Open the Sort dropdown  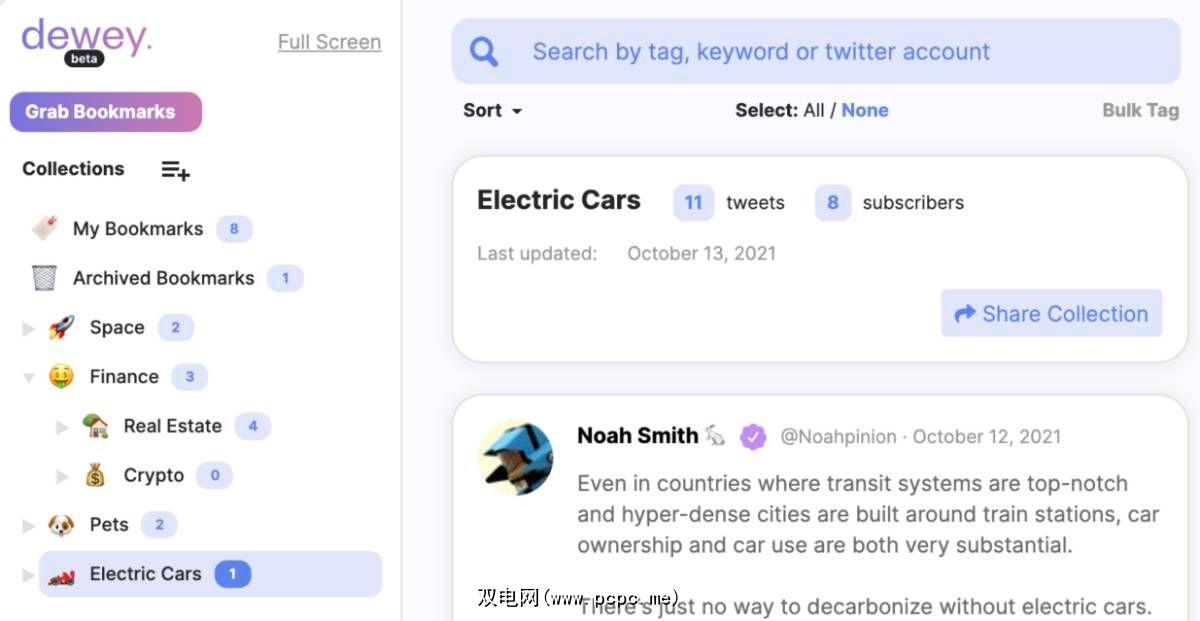pos(492,111)
